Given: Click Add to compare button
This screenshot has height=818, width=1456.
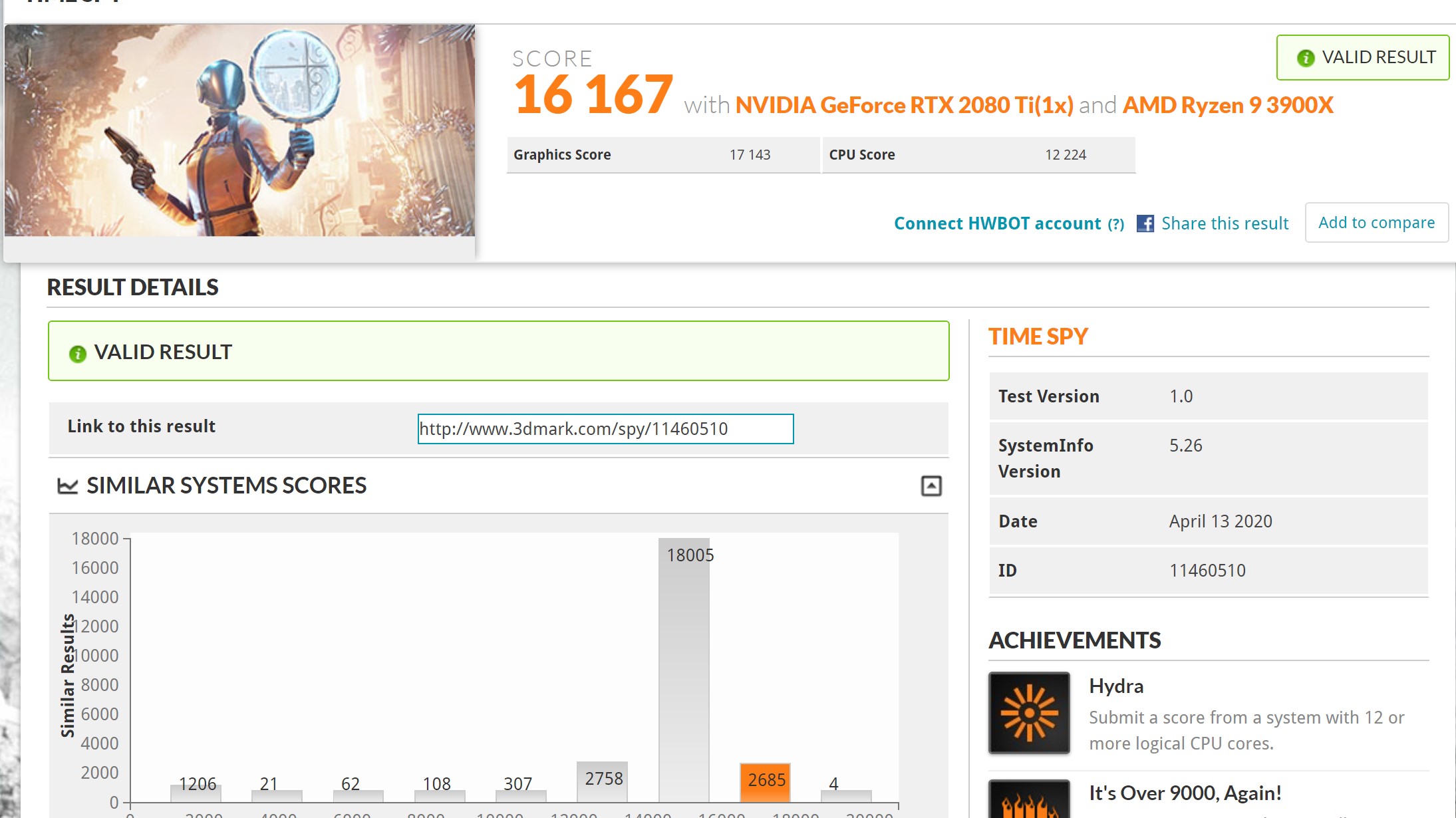Looking at the screenshot, I should tap(1376, 223).
